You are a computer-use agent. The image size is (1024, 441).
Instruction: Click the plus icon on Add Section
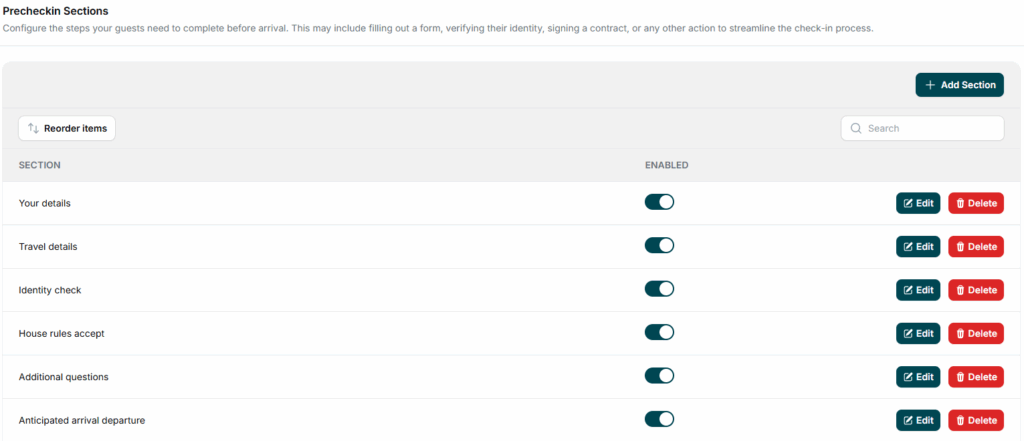coord(930,85)
